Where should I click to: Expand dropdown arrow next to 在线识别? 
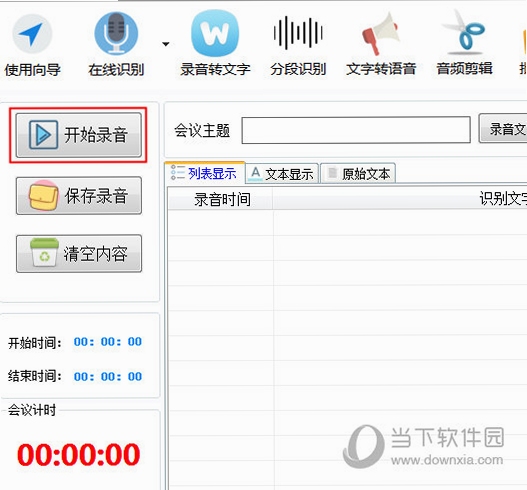pos(165,44)
